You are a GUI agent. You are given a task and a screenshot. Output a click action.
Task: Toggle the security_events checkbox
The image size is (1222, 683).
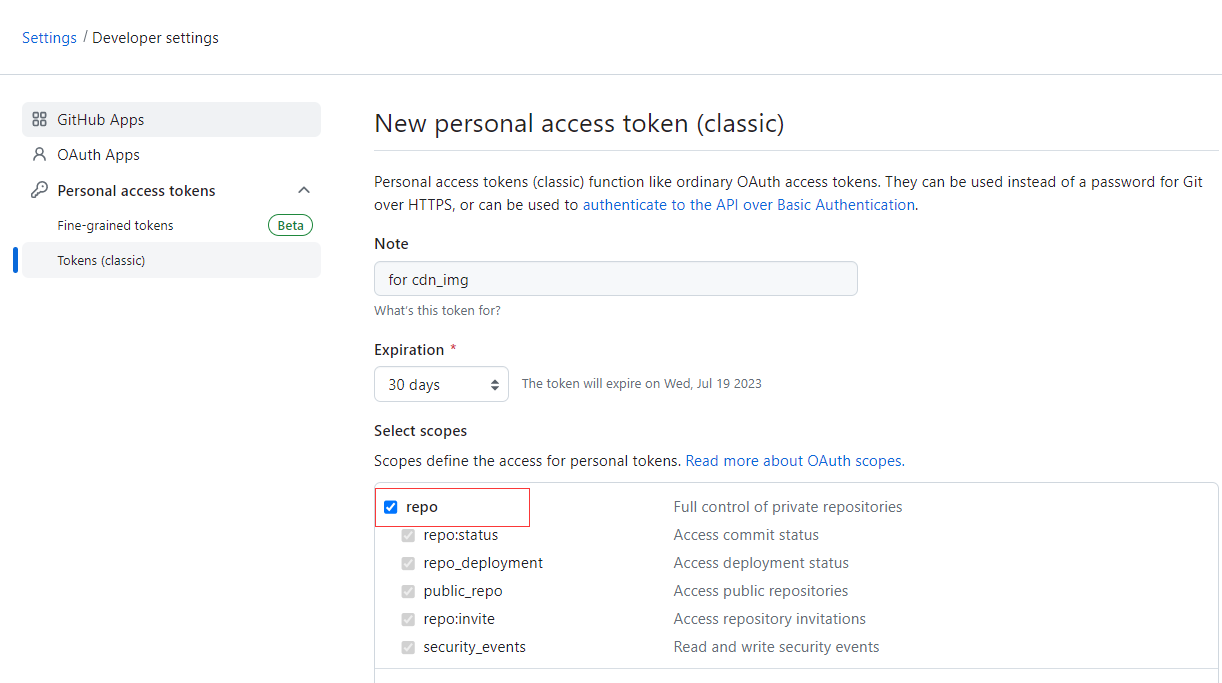tap(408, 647)
